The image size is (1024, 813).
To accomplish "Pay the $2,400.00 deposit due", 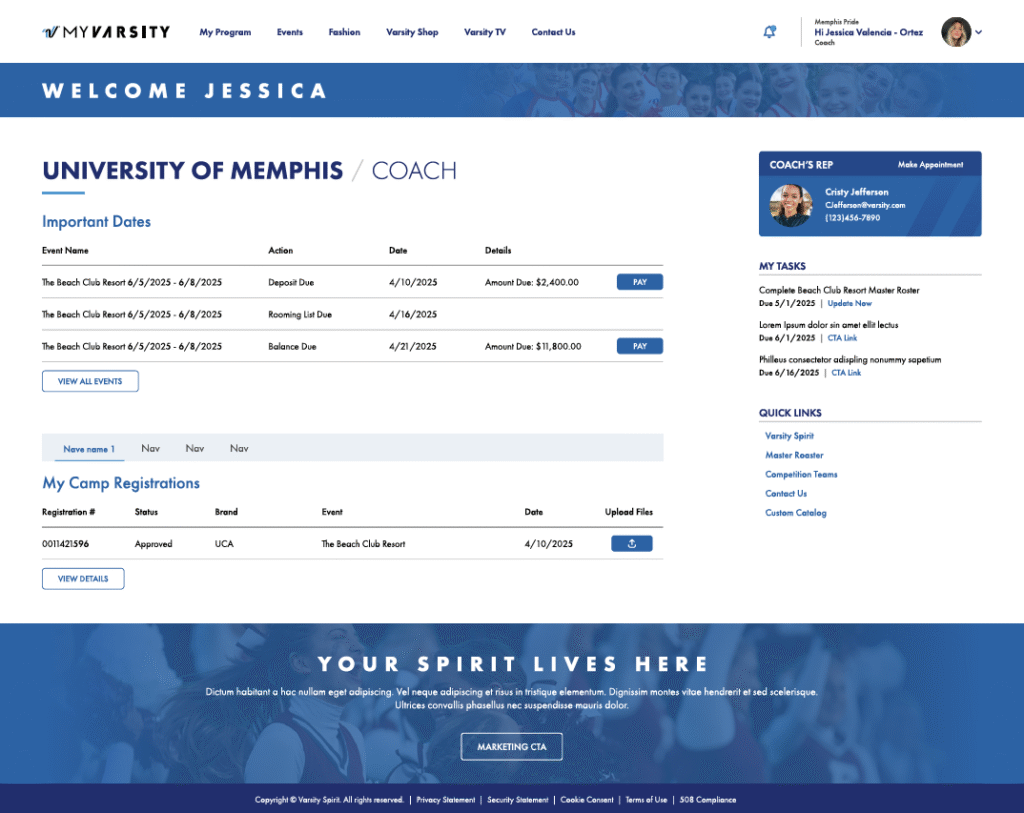I will [x=639, y=283].
